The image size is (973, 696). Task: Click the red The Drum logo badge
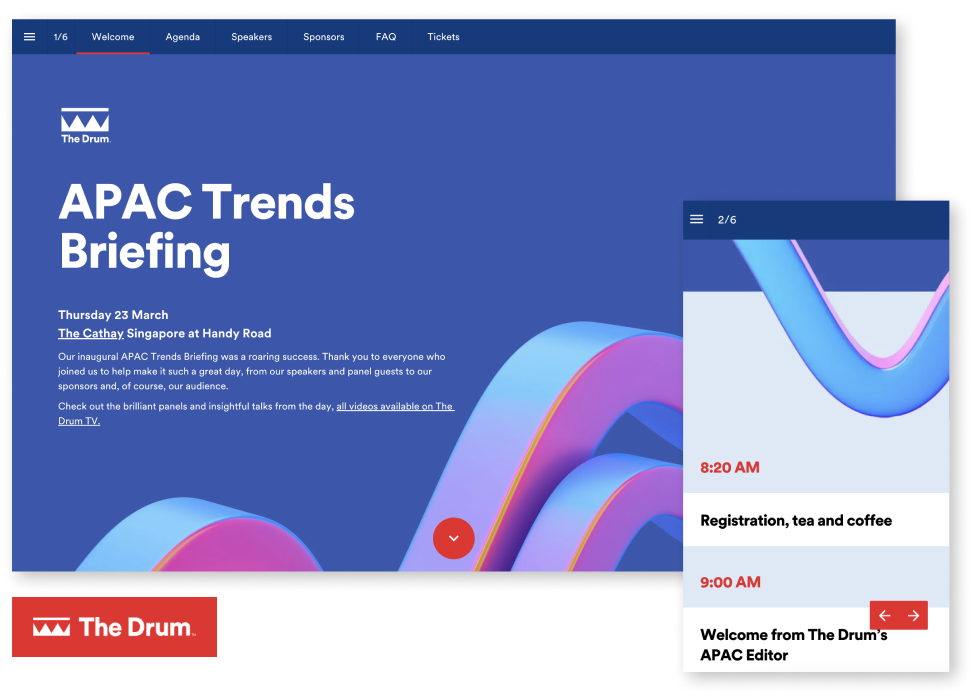114,628
